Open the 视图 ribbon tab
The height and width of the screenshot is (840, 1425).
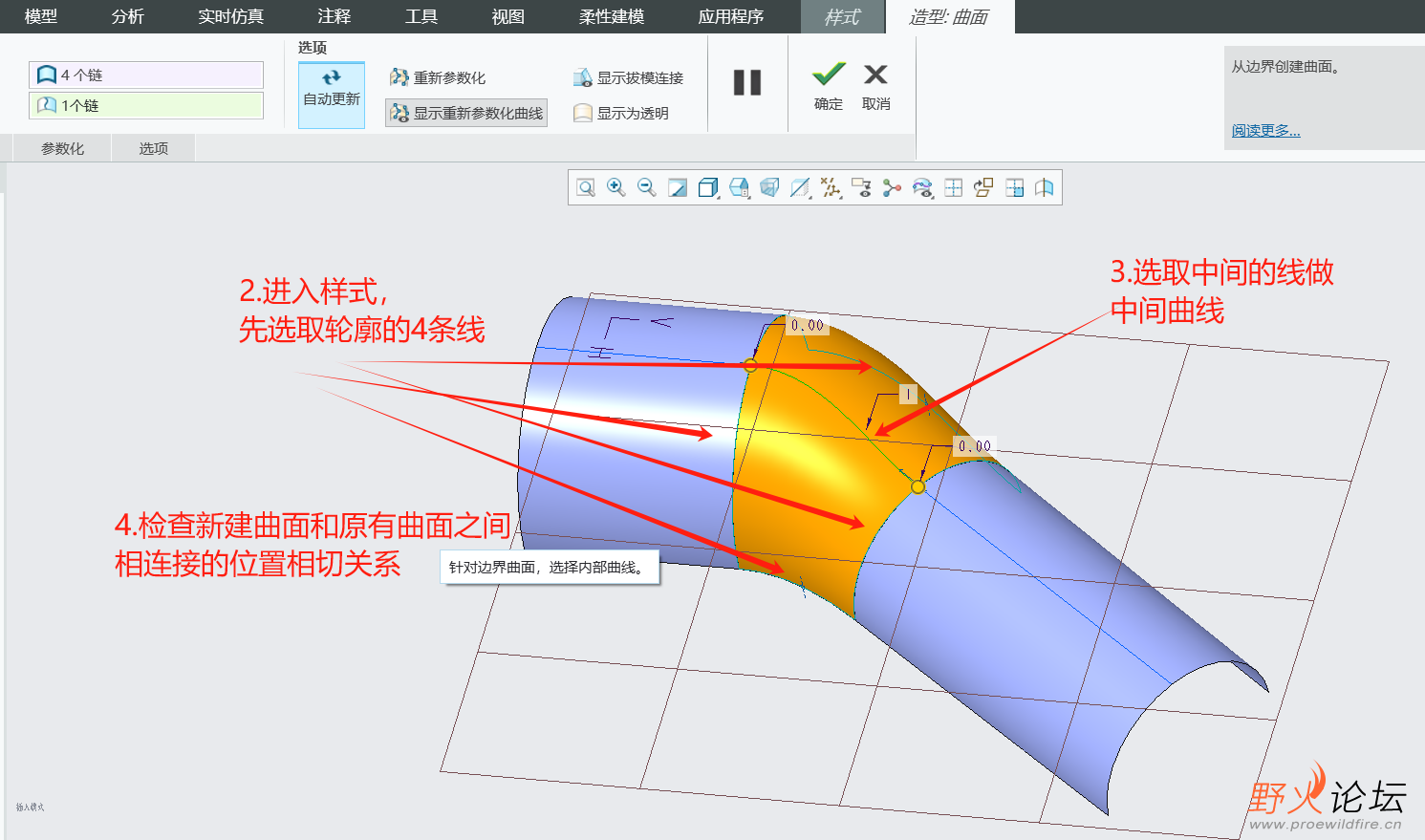coord(508,16)
